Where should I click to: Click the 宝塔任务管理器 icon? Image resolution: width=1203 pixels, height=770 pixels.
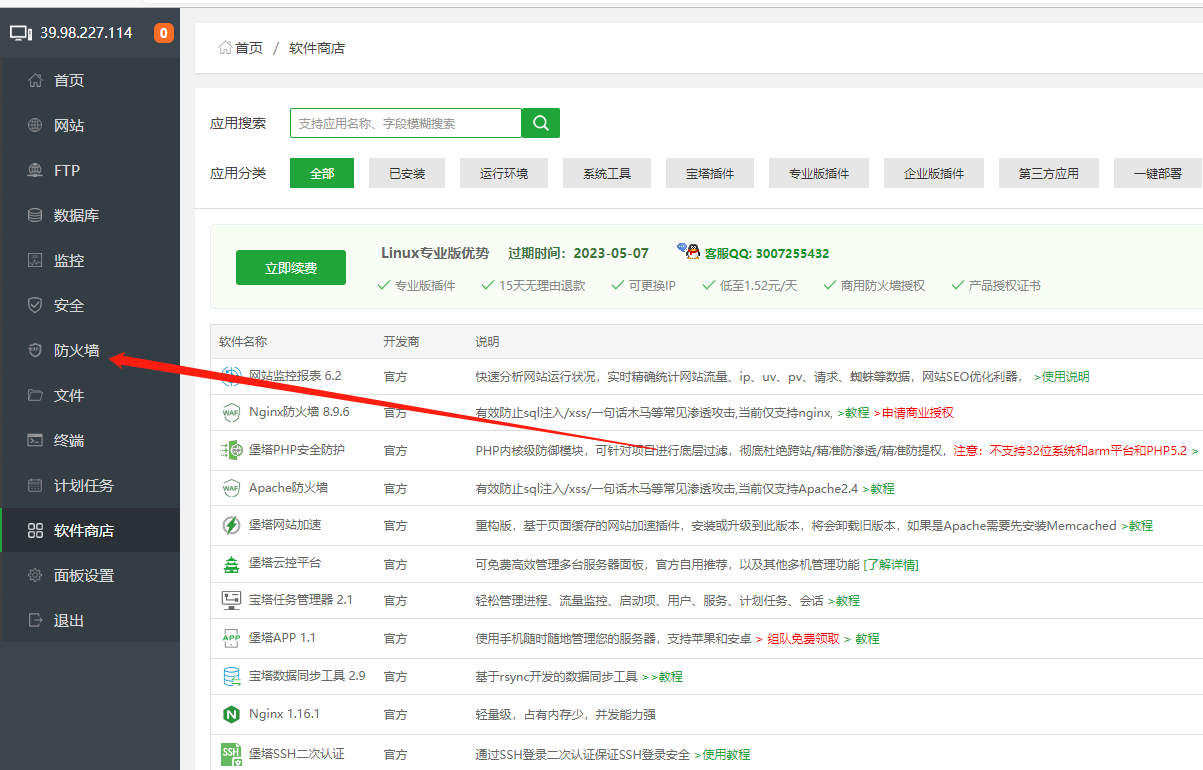click(231, 600)
